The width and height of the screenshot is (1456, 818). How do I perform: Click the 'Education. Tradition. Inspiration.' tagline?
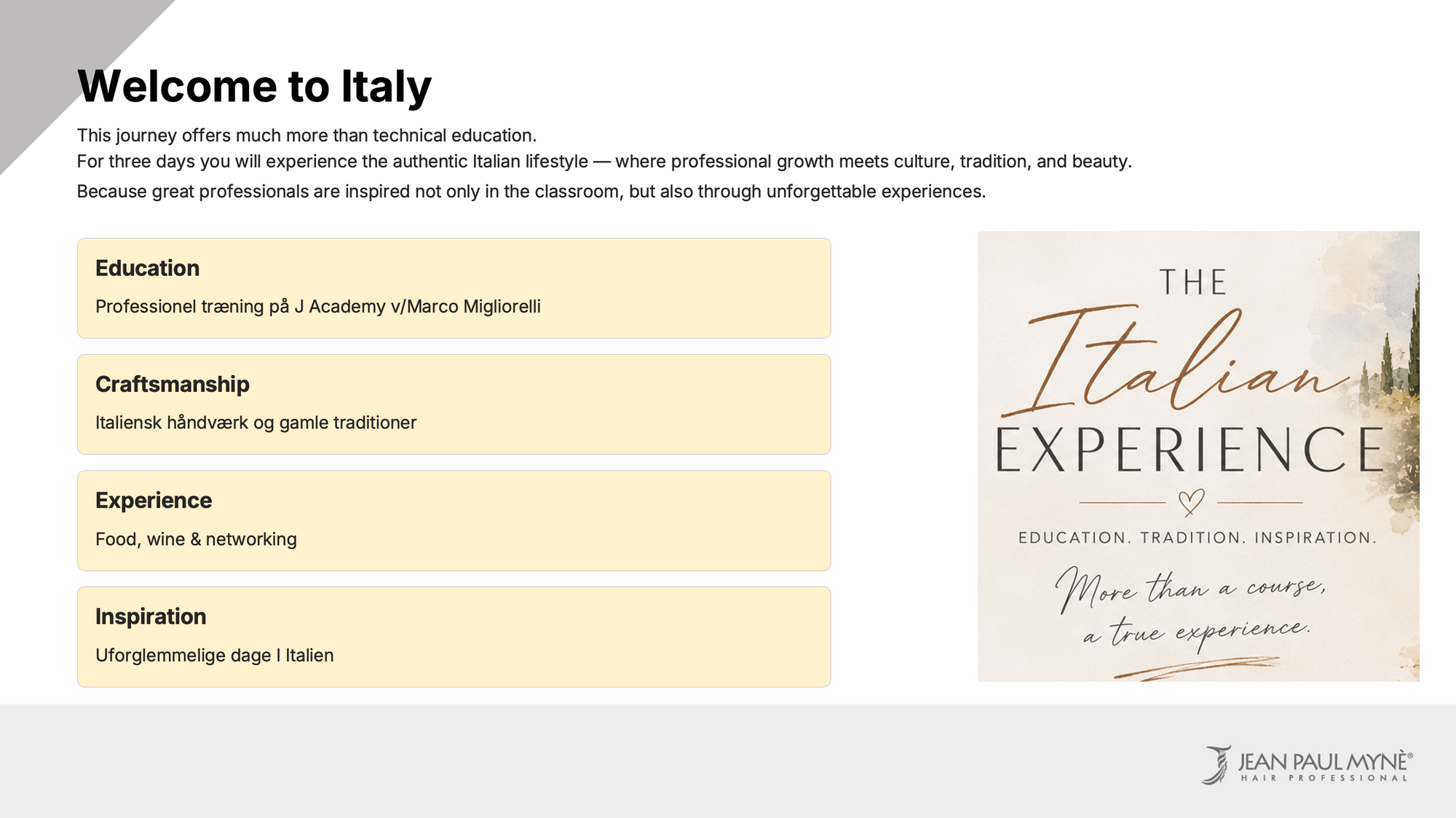(1198, 538)
